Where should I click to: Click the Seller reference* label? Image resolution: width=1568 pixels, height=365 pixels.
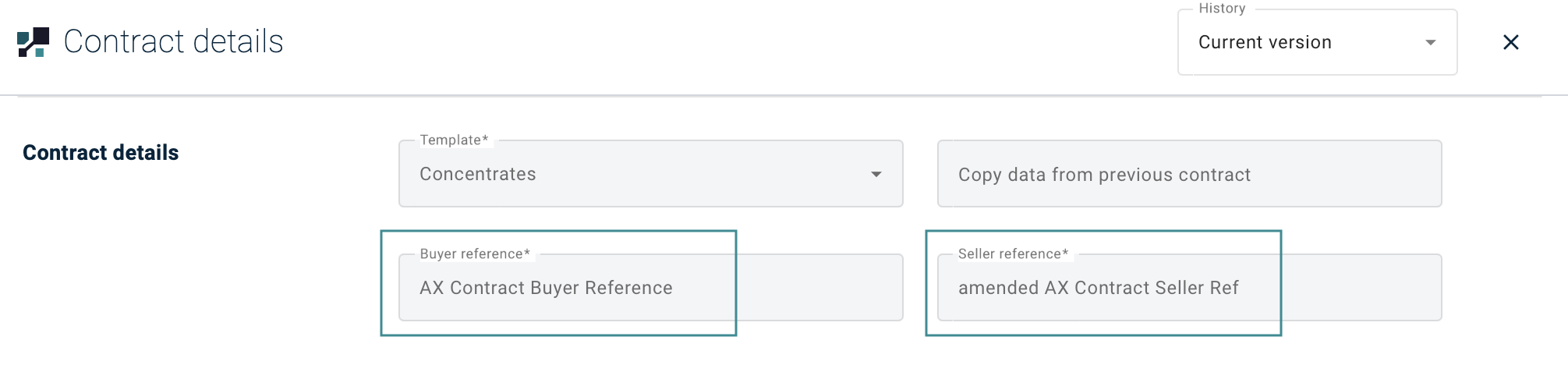[1013, 254]
